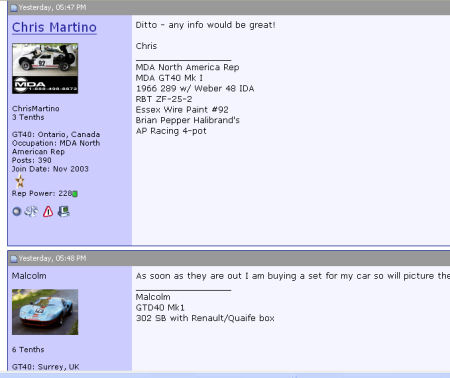Click Malcolm's blue GT40 avatar image
Image resolution: width=450 pixels, height=378 pixels.
coord(45,312)
